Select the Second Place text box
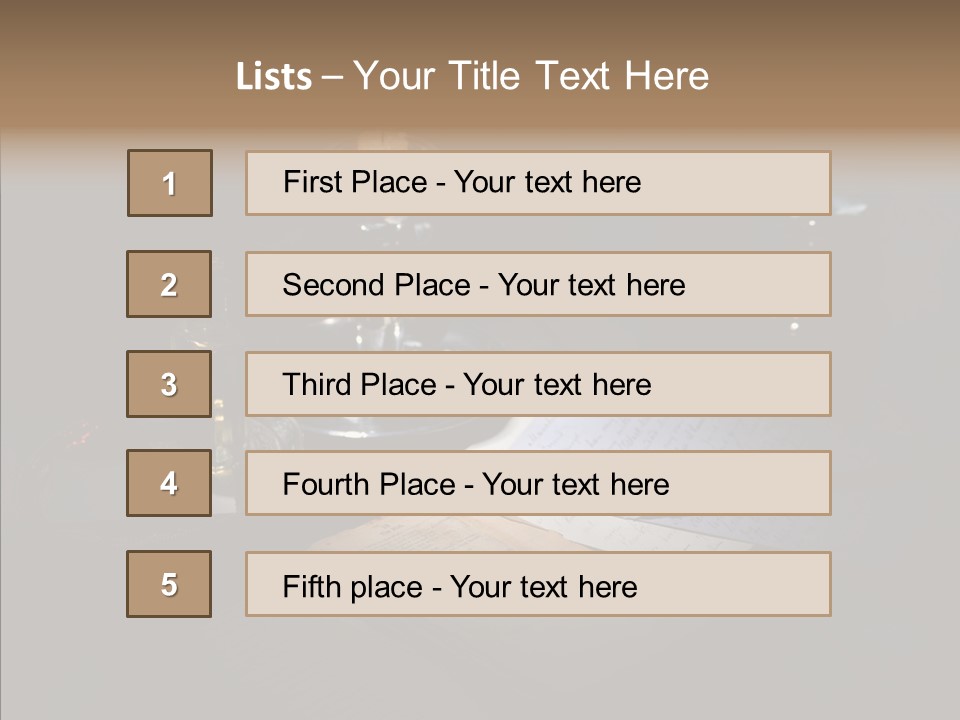The width and height of the screenshot is (960, 720). [538, 284]
